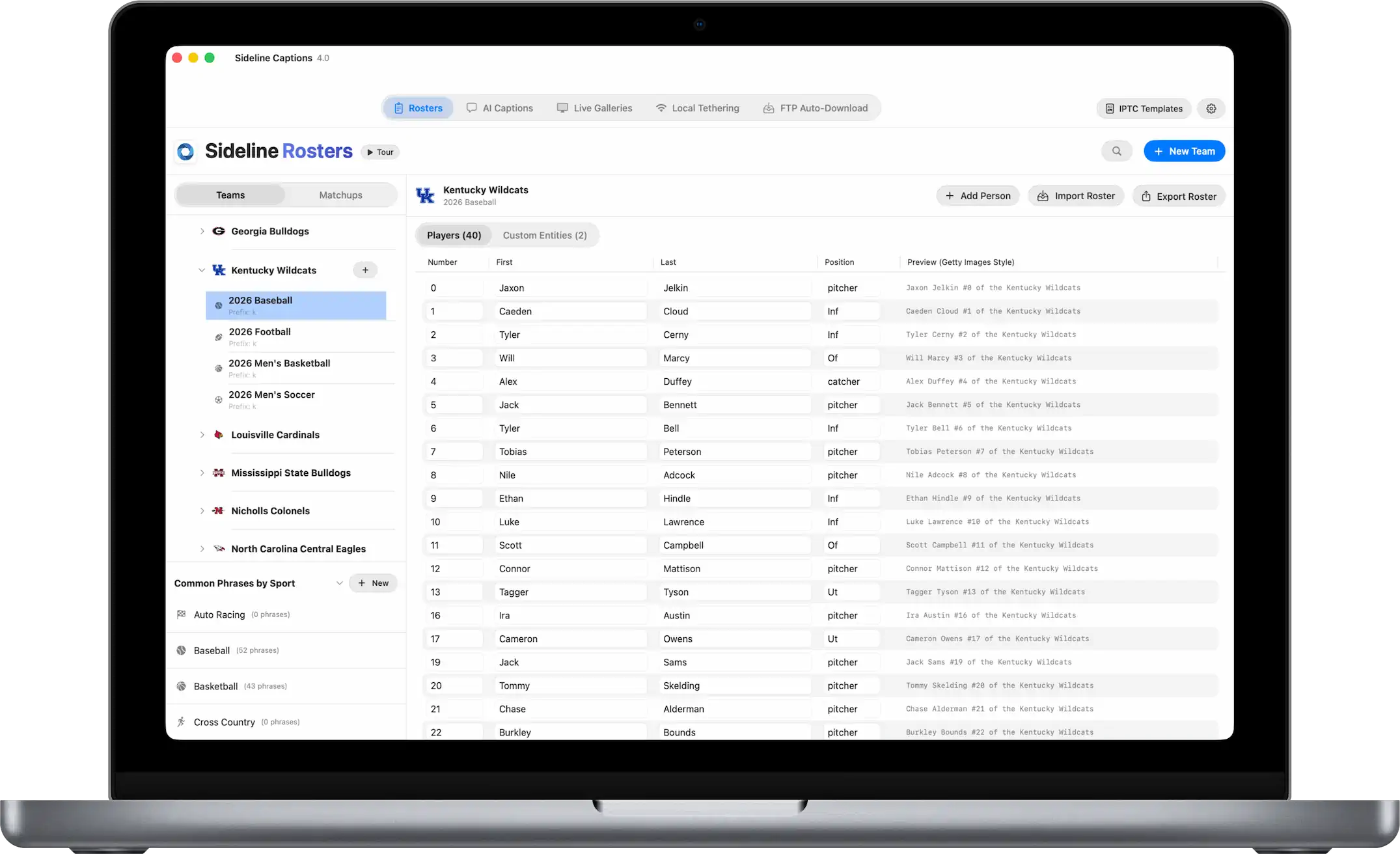Viewport: 1400px width, 854px height.
Task: Click first name field Burkley
Action: pyautogui.click(x=570, y=732)
